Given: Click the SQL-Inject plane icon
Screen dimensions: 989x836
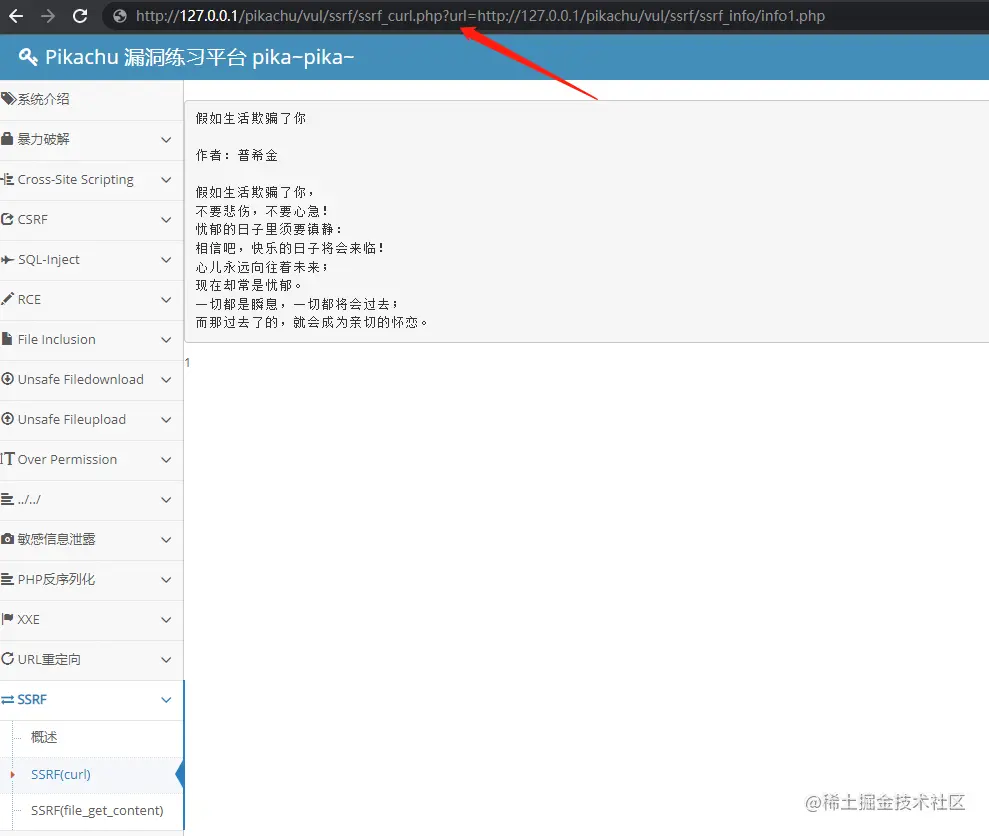Looking at the screenshot, I should 8,259.
